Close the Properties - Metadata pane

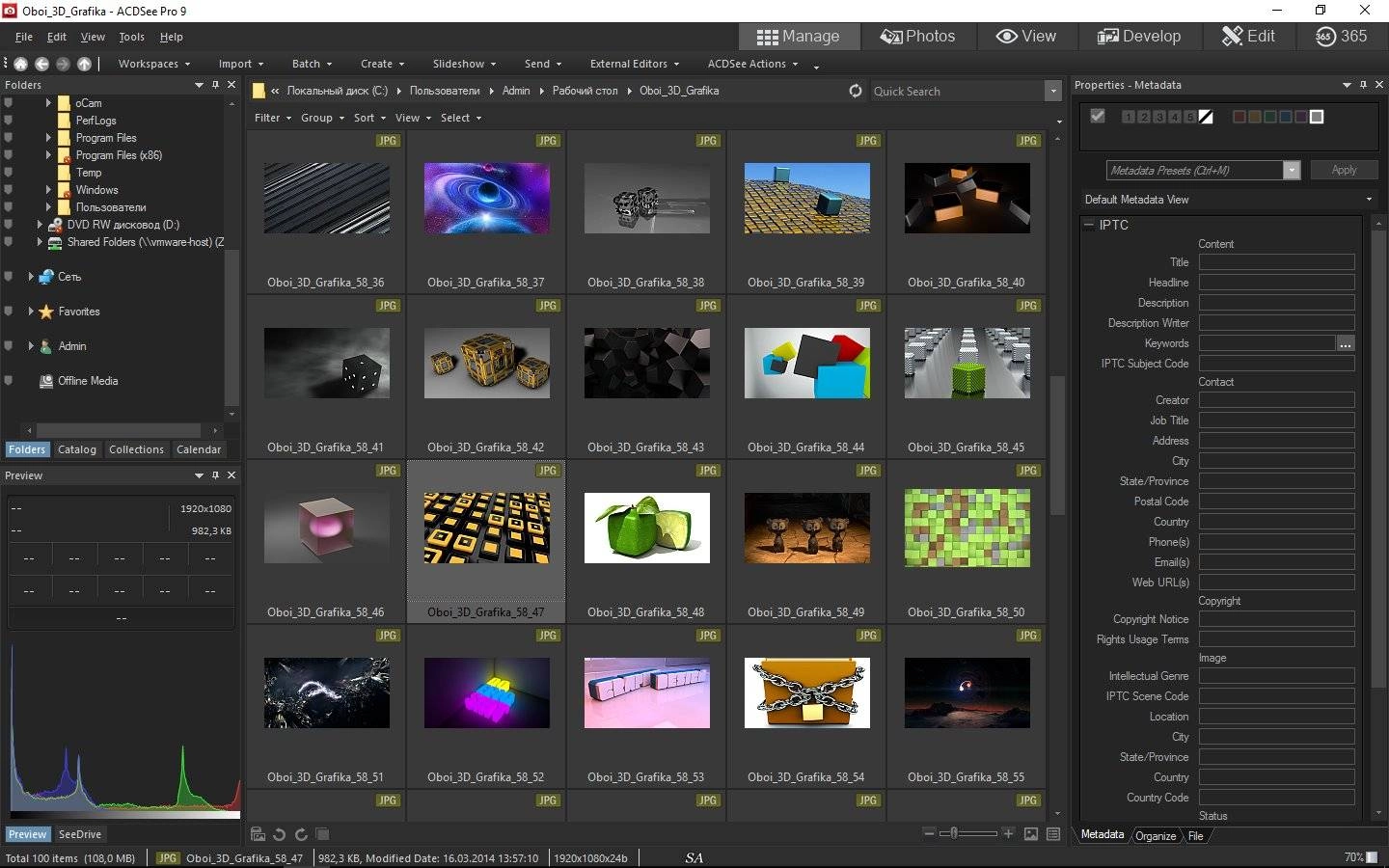(x=1379, y=85)
